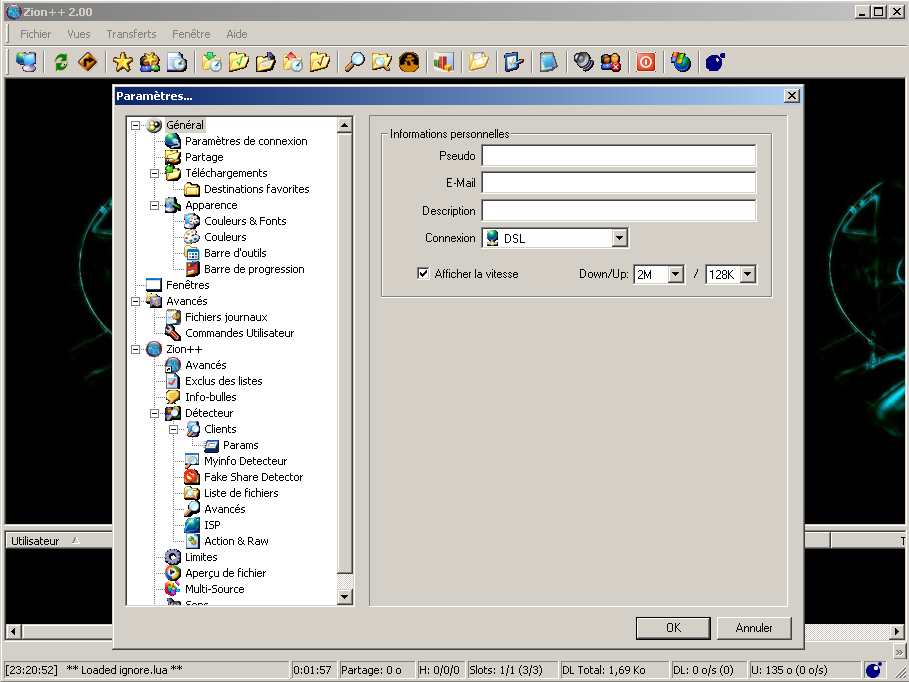
Task: Click the red power shutdown toolbar icon
Action: [646, 62]
